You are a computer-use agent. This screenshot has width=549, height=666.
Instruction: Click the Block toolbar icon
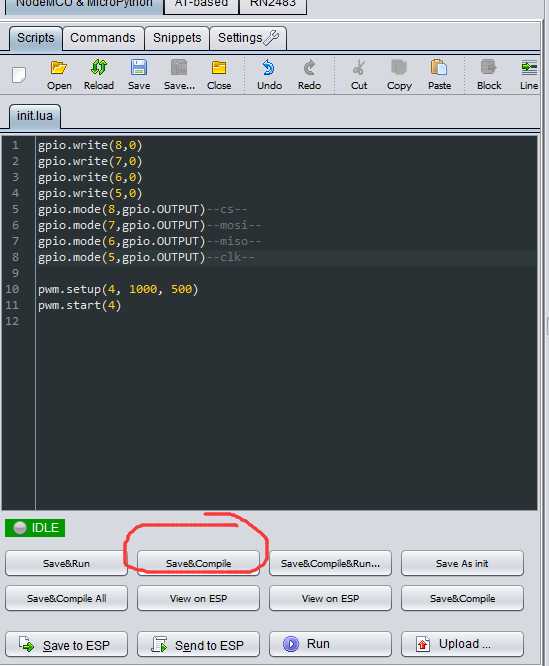tap(489, 75)
